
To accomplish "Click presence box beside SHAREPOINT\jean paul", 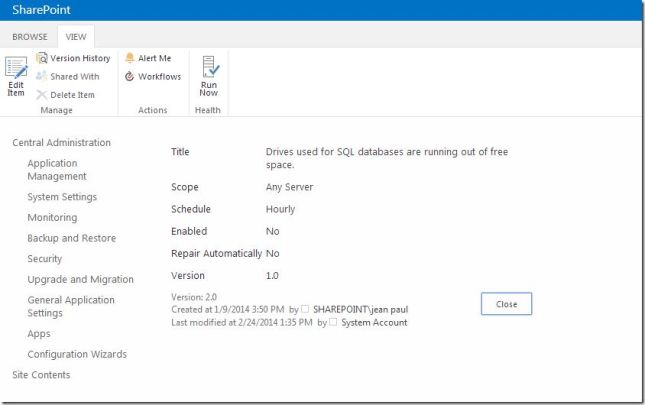I will (305, 309).
